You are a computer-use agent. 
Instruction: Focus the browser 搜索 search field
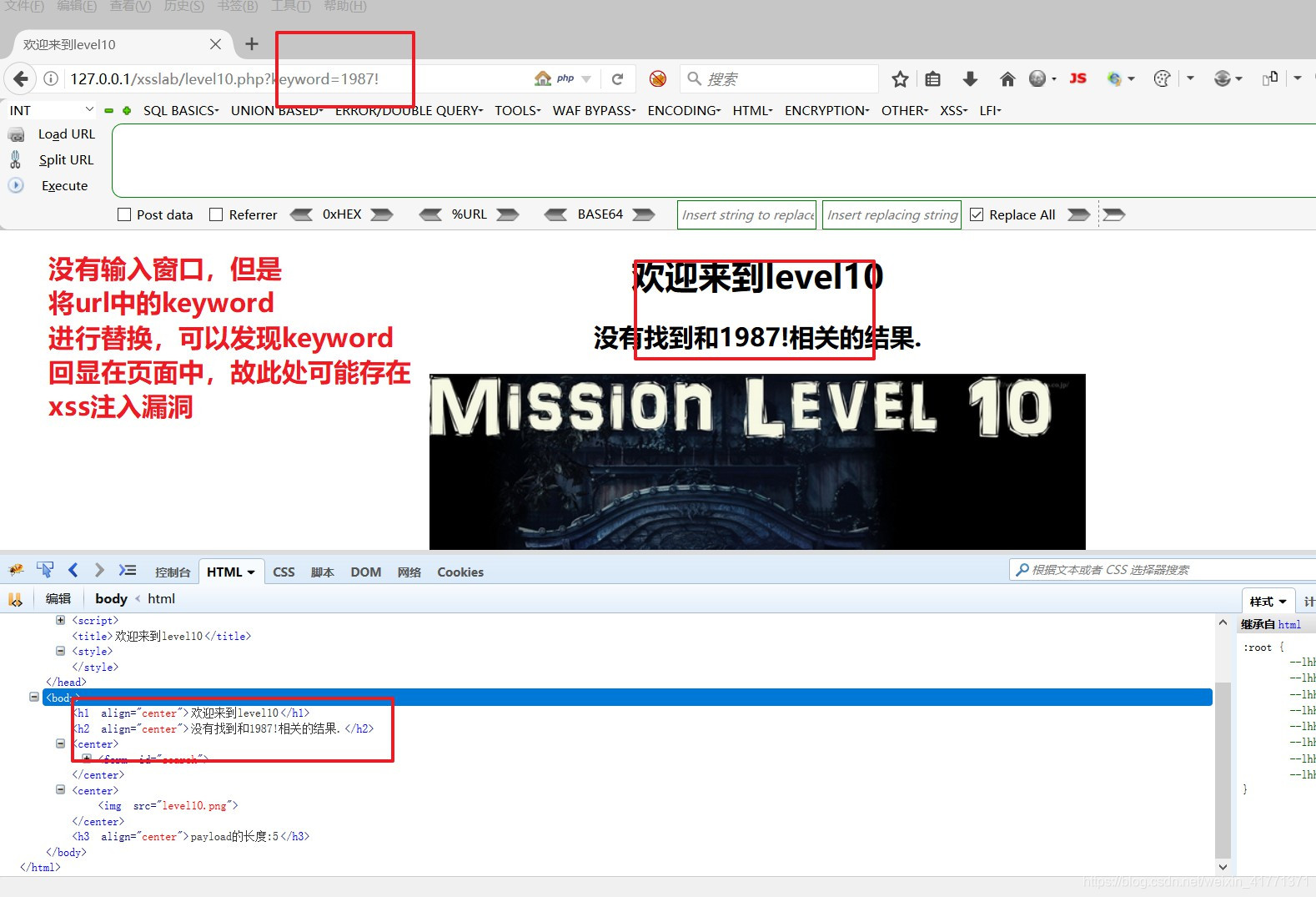coord(779,78)
